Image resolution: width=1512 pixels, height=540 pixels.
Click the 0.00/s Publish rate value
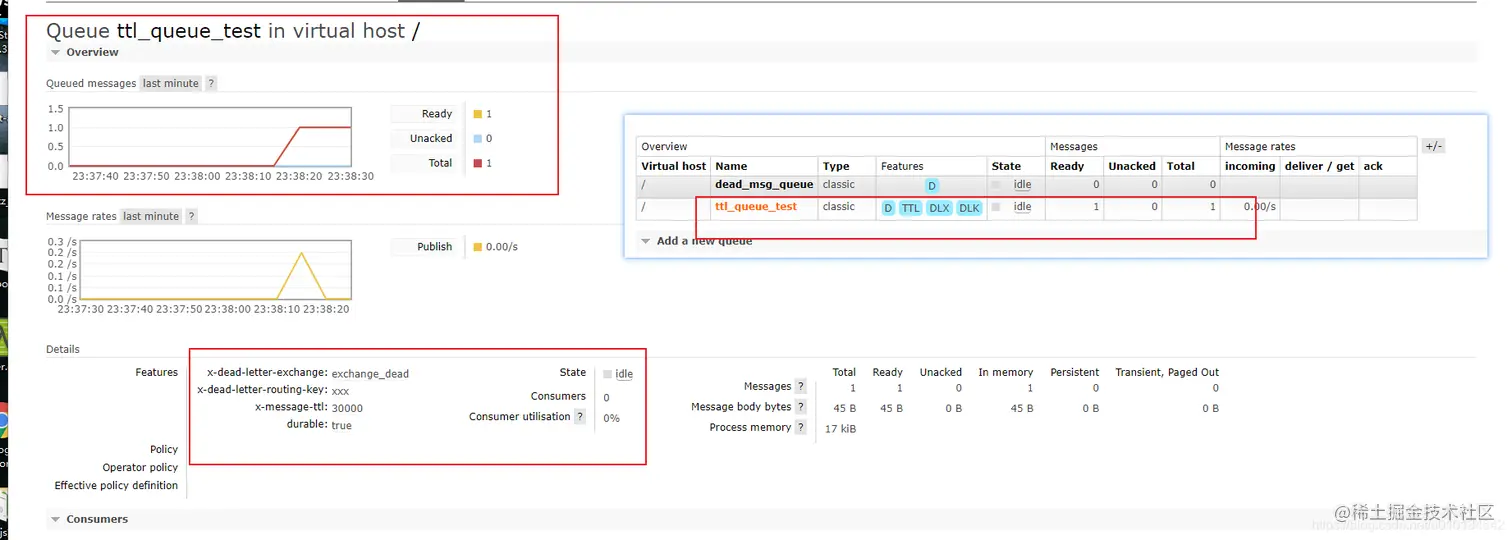[501, 247]
